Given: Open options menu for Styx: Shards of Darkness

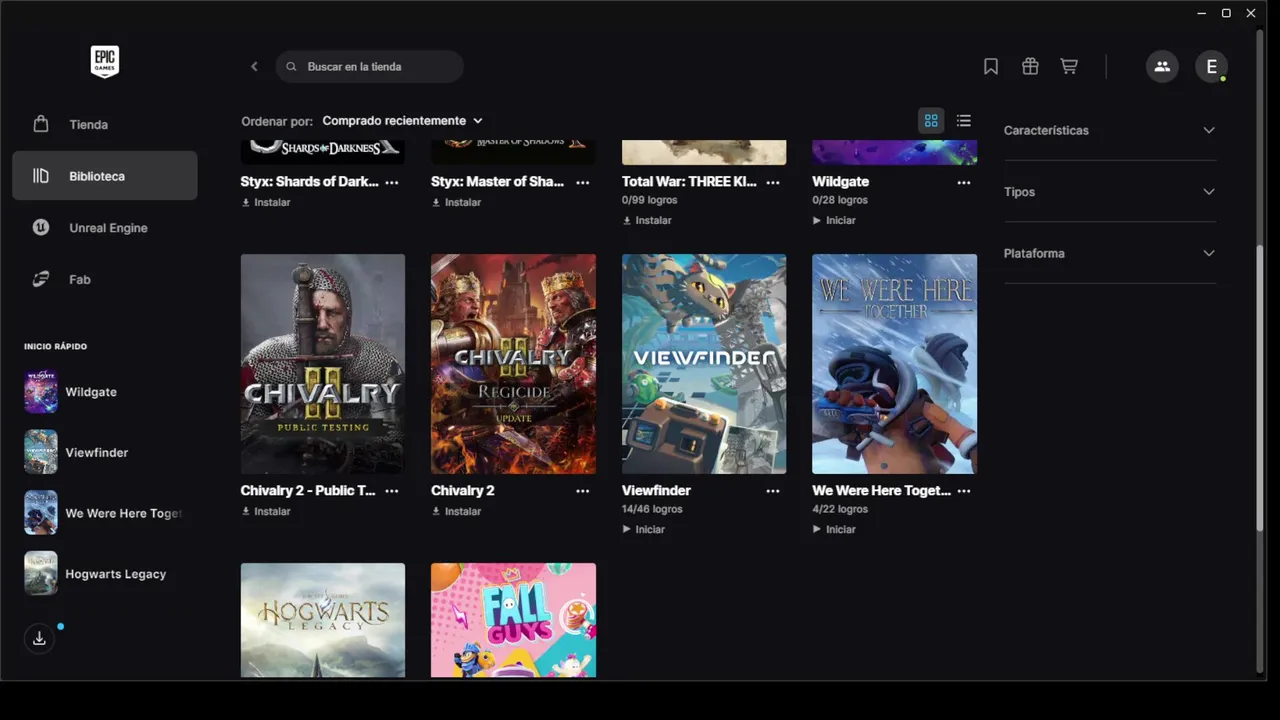Looking at the screenshot, I should click(392, 182).
